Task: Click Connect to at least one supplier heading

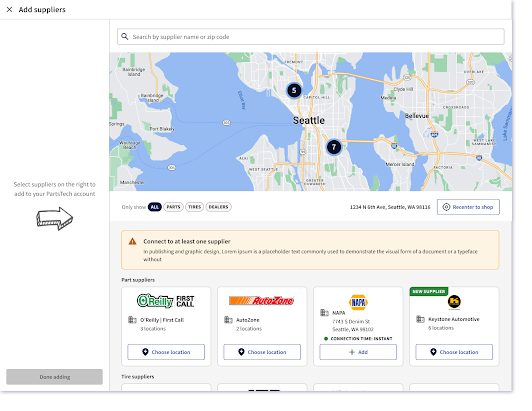Action: point(187,241)
